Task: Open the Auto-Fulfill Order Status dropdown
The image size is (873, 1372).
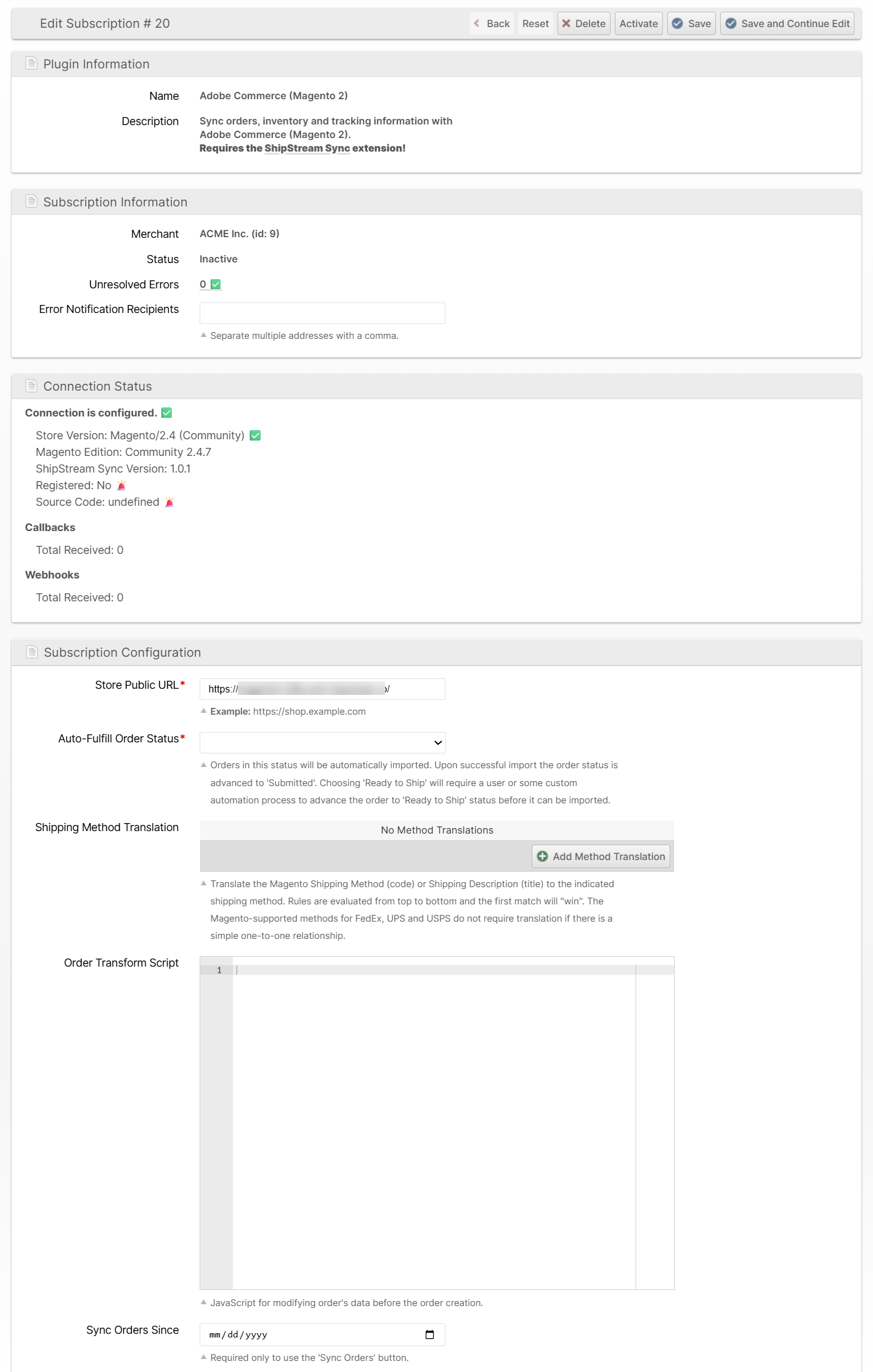Action: coord(322,742)
